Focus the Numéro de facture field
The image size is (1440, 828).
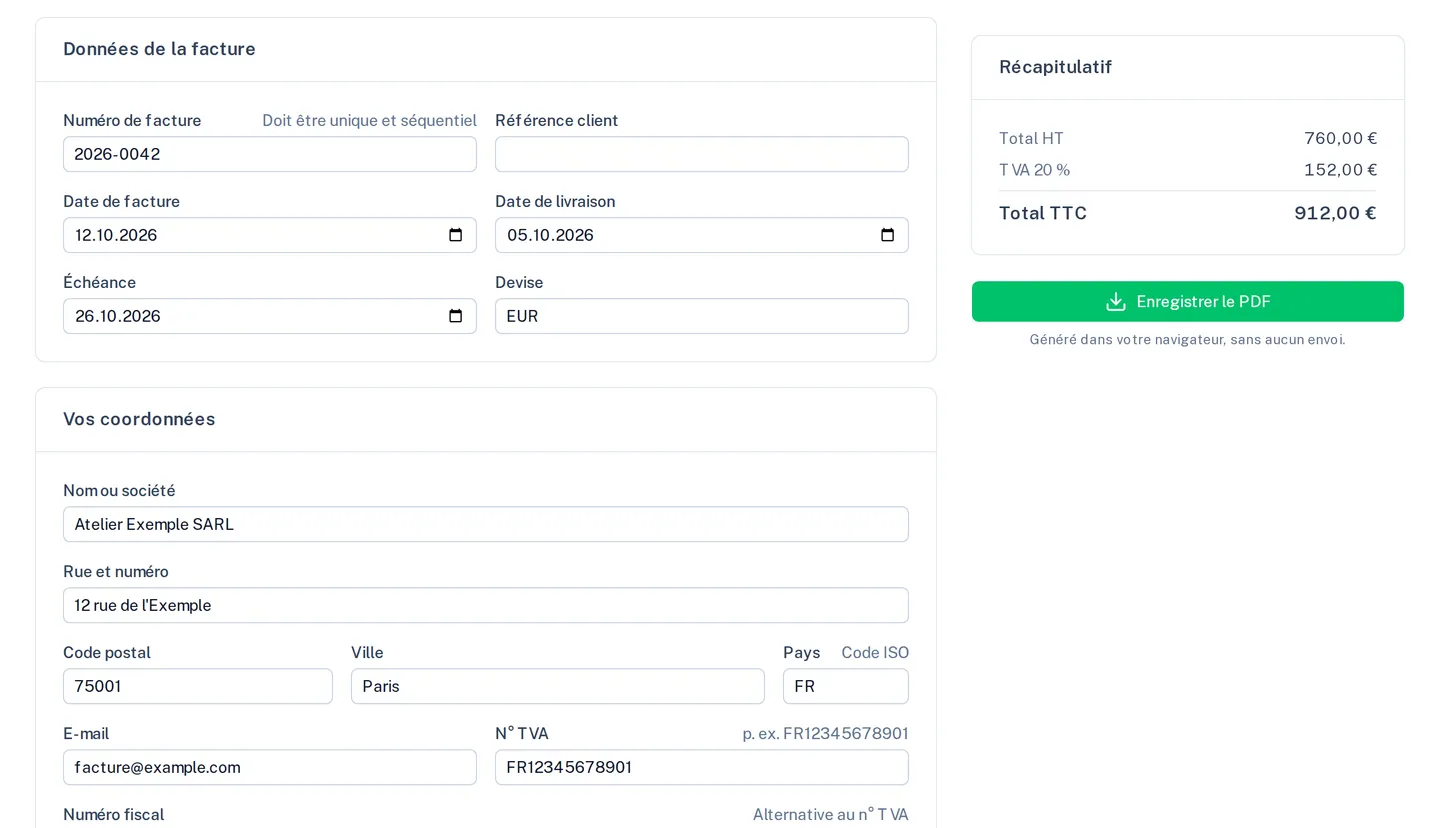click(270, 154)
